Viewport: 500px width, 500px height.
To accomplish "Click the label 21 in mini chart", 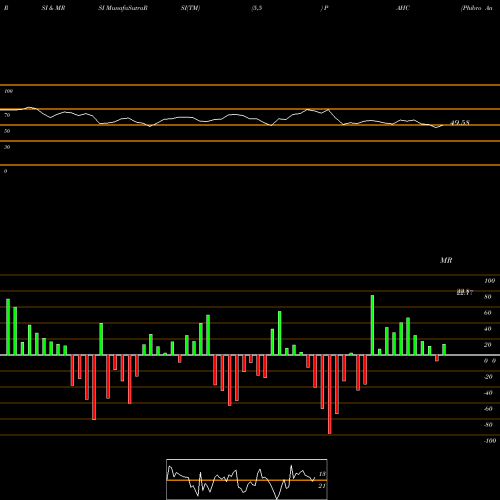I will pyautogui.click(x=322, y=486).
